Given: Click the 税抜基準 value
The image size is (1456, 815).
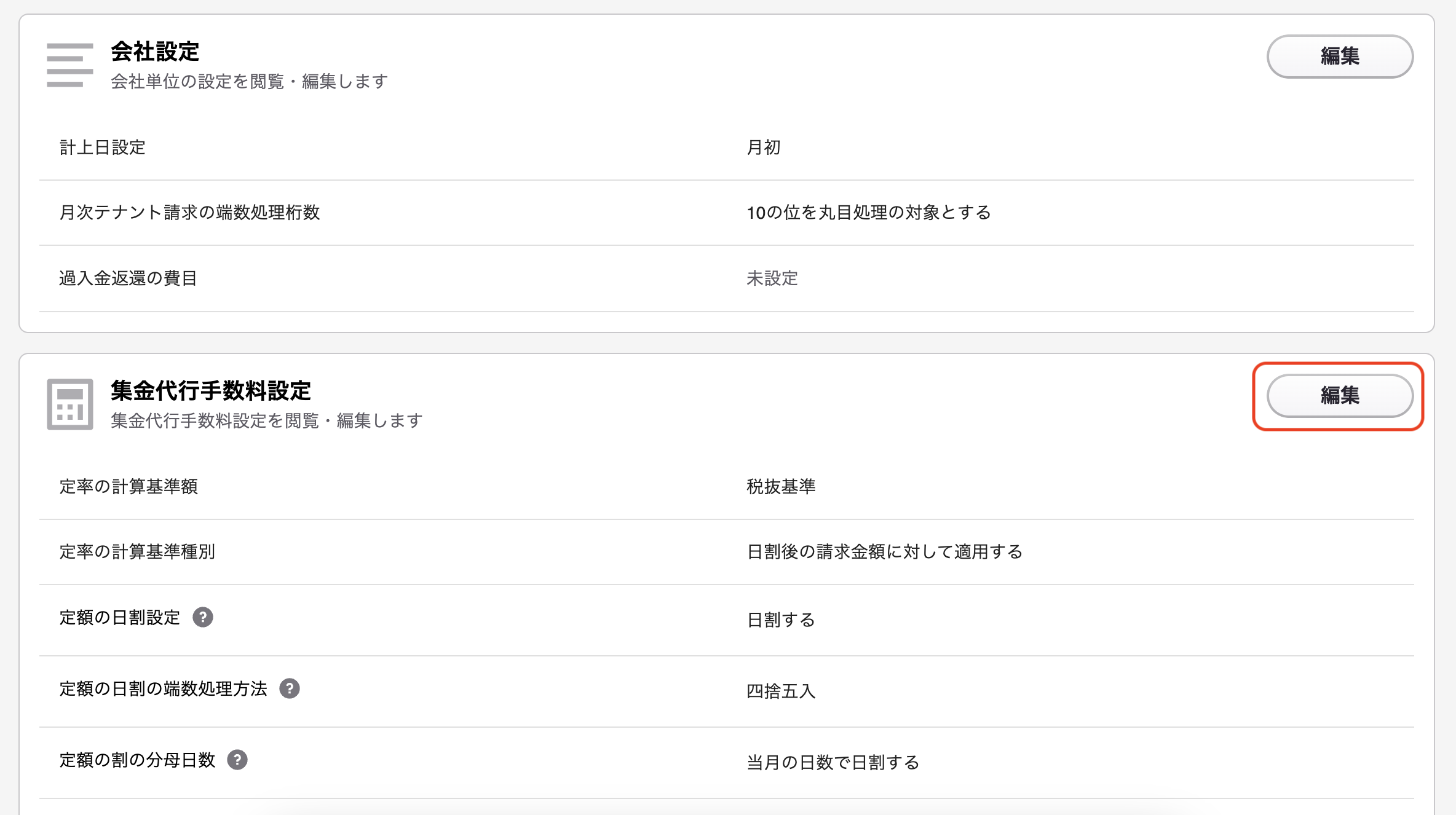Looking at the screenshot, I should click(x=781, y=487).
